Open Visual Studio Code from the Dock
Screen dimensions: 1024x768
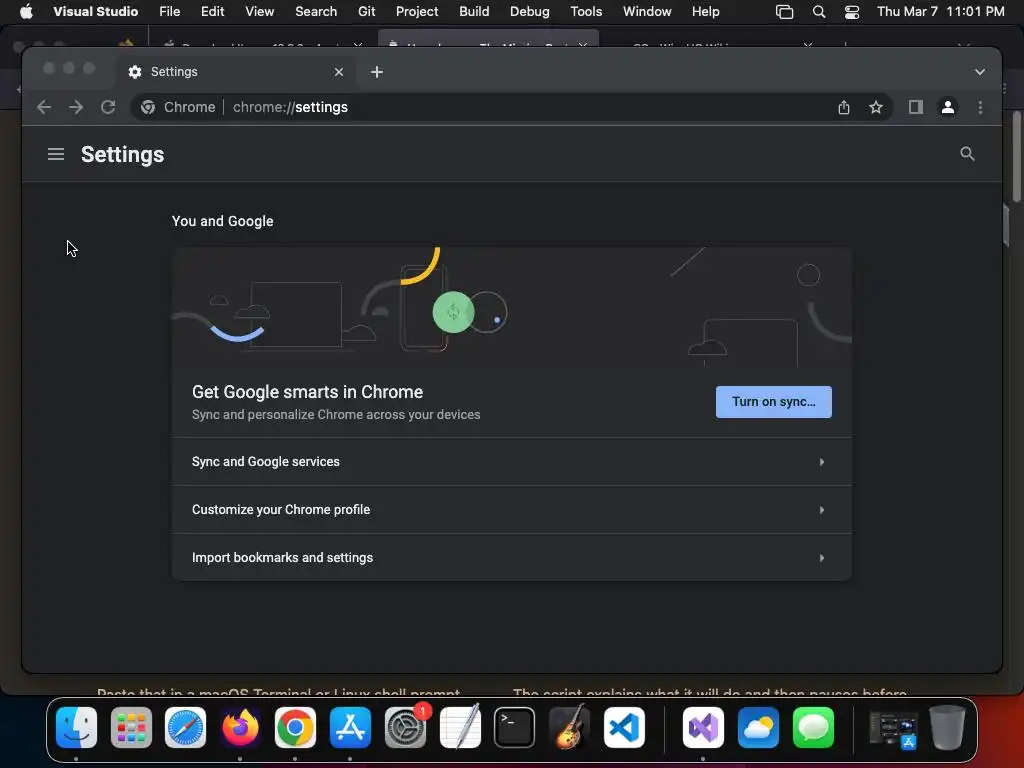pyautogui.click(x=624, y=727)
